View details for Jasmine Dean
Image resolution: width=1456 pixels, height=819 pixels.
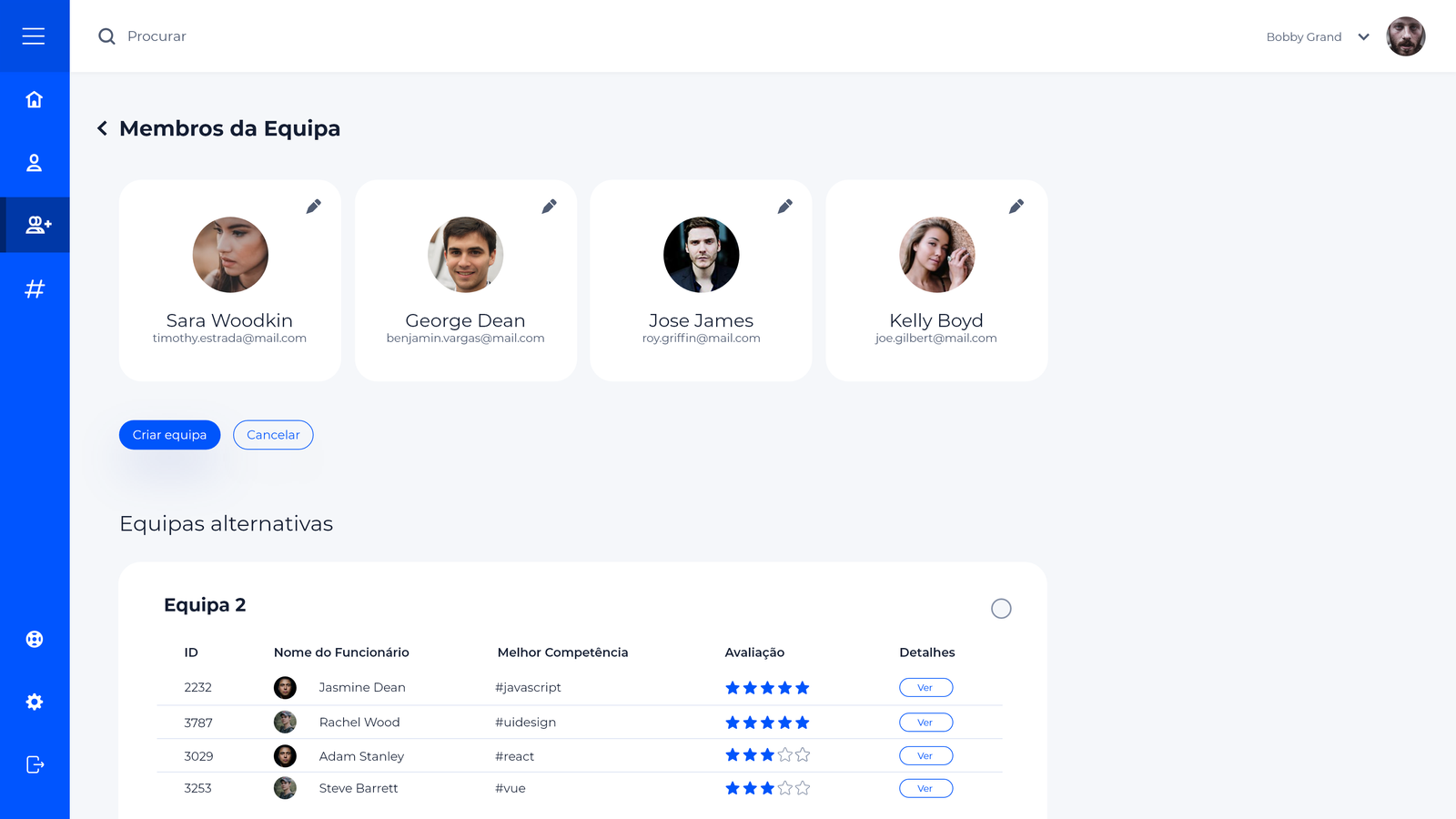click(925, 688)
